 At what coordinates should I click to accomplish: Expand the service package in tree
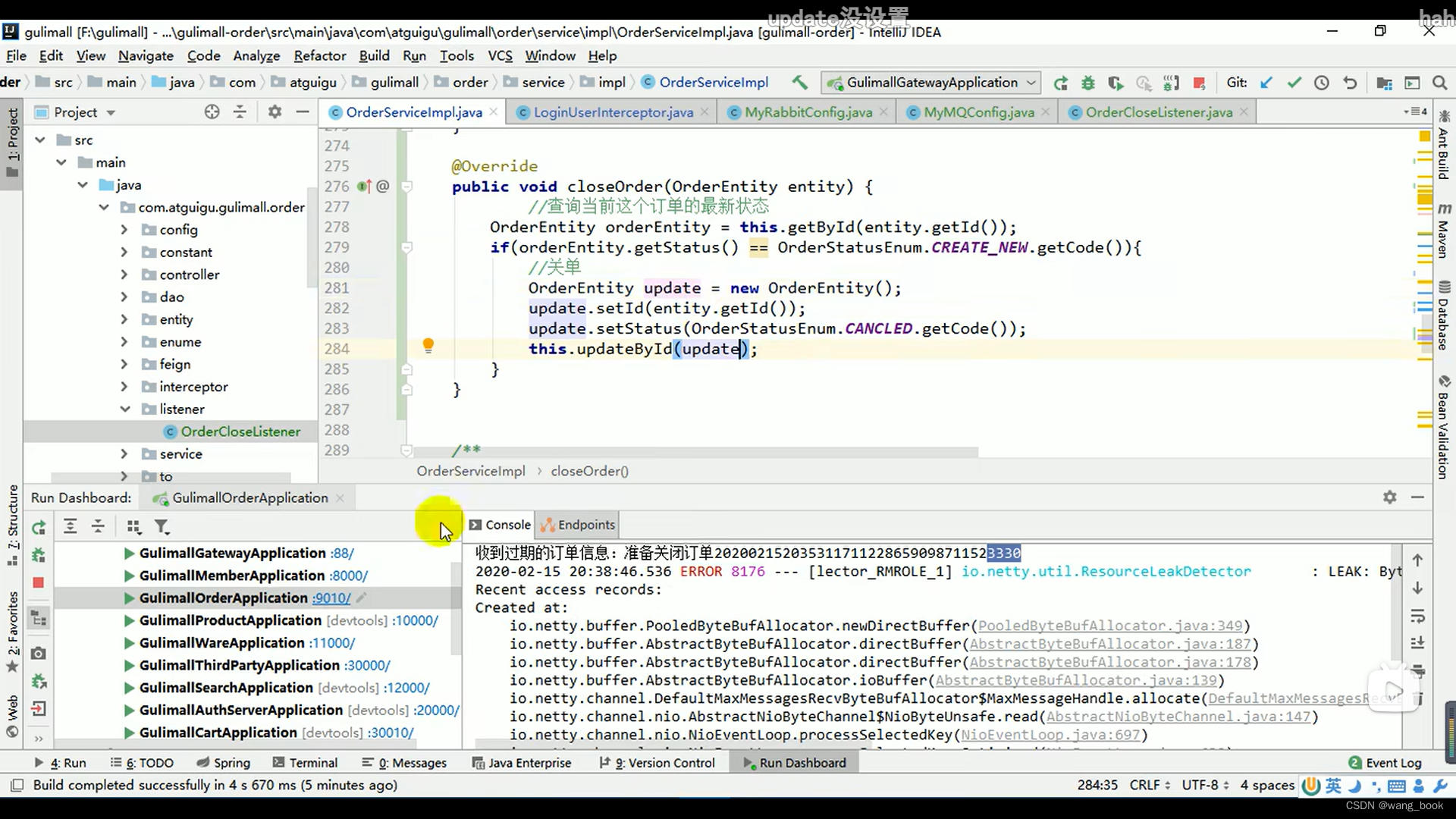(124, 454)
